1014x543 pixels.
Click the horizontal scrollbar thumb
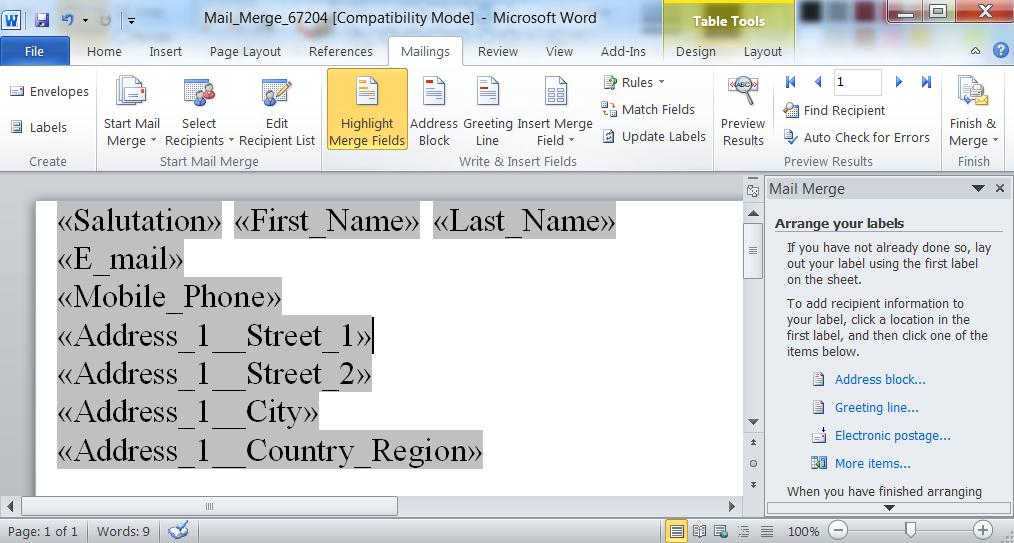(x=209, y=506)
